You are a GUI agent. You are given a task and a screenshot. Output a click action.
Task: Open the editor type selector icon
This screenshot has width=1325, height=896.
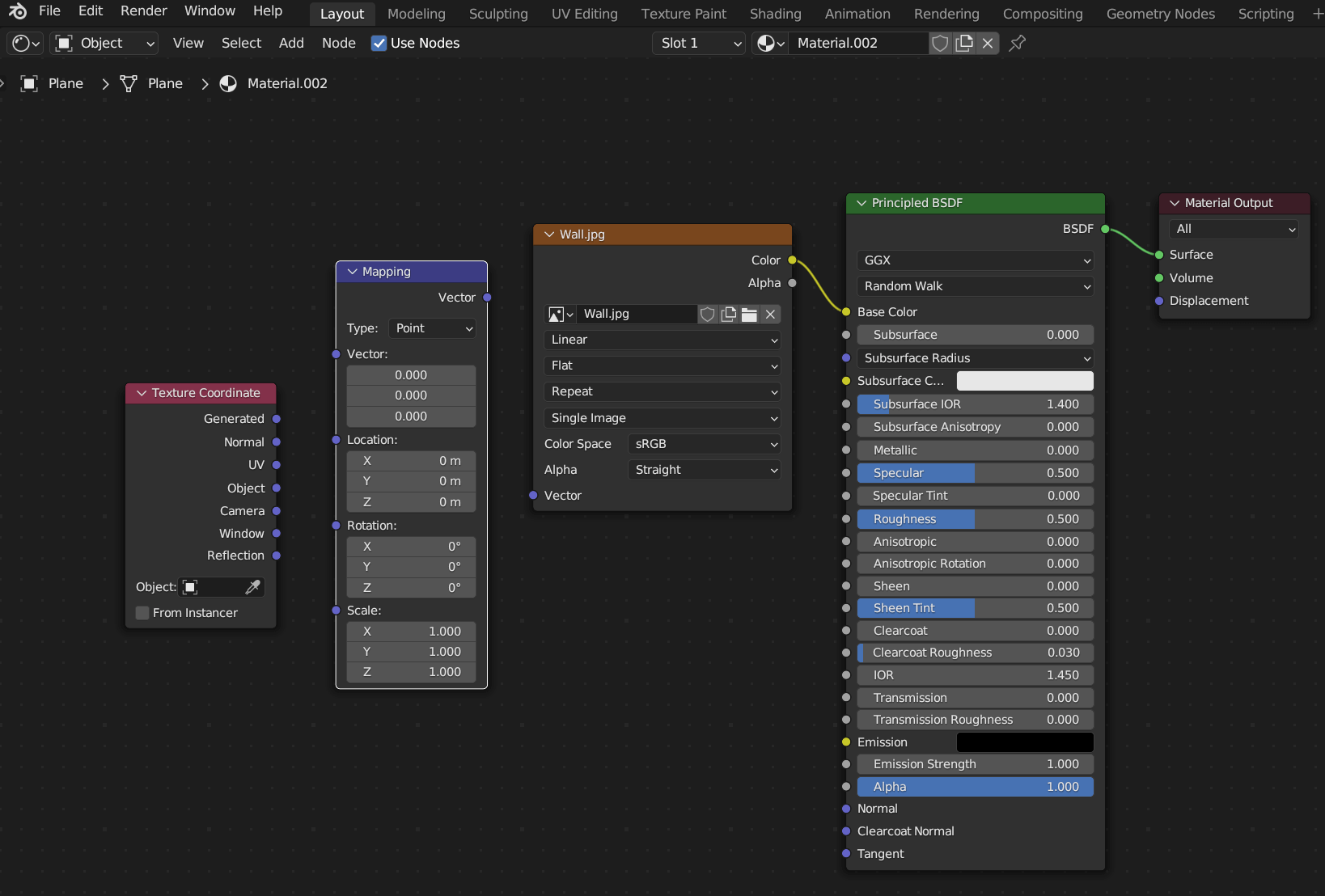pyautogui.click(x=25, y=43)
